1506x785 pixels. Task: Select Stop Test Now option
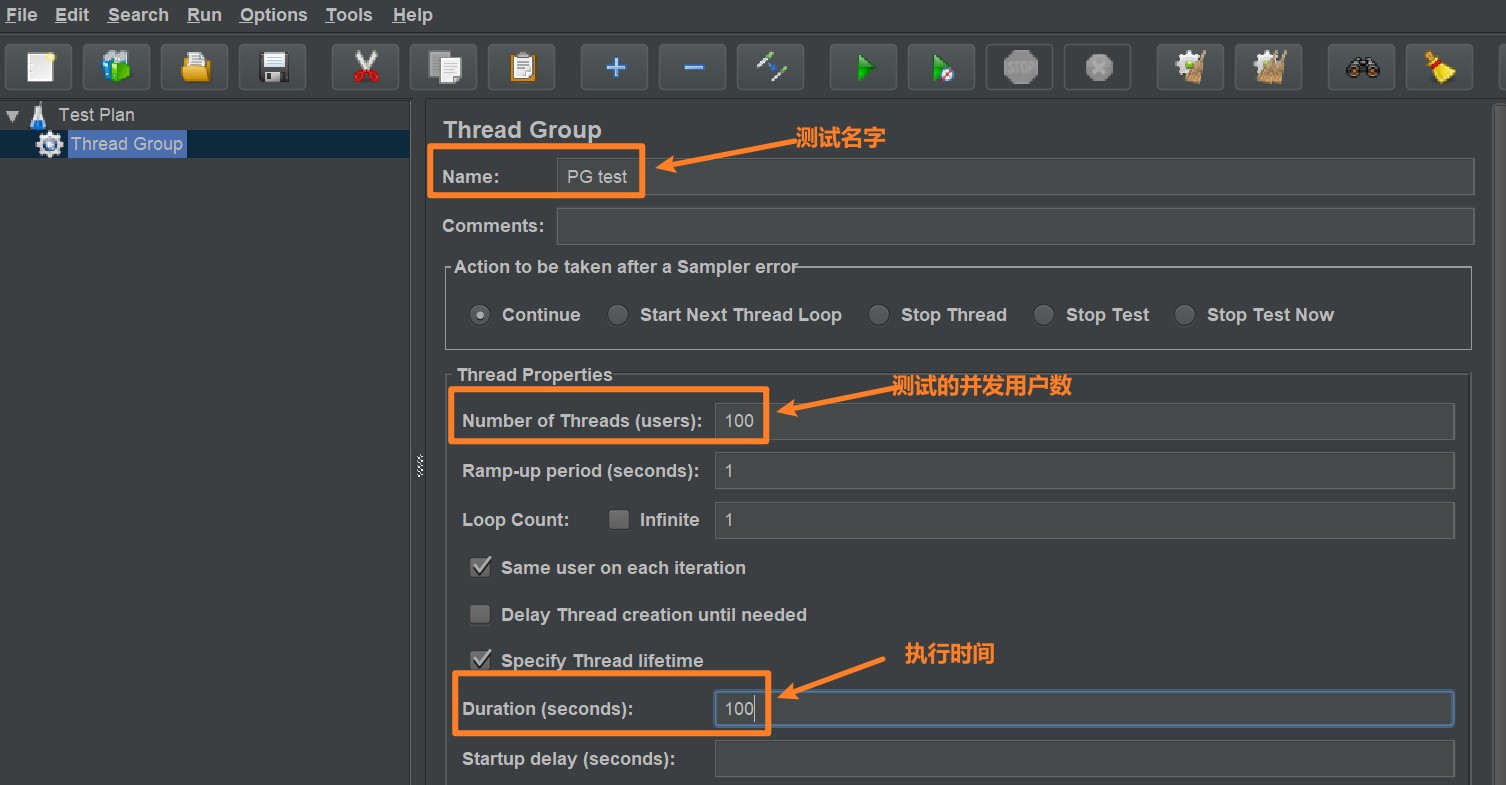pyautogui.click(x=1184, y=314)
